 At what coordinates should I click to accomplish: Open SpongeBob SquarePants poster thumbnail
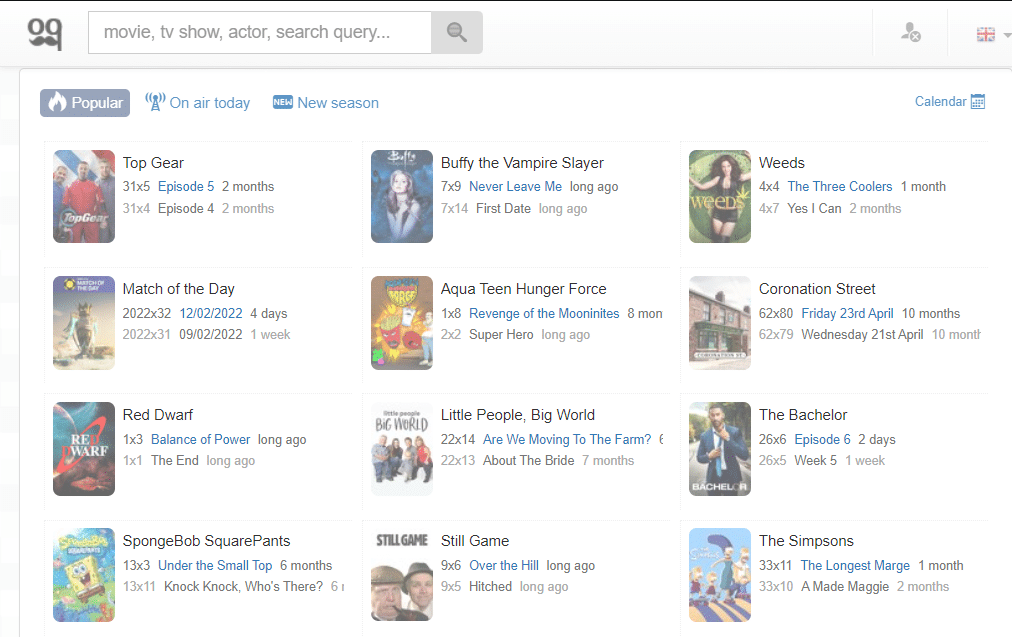(84, 574)
